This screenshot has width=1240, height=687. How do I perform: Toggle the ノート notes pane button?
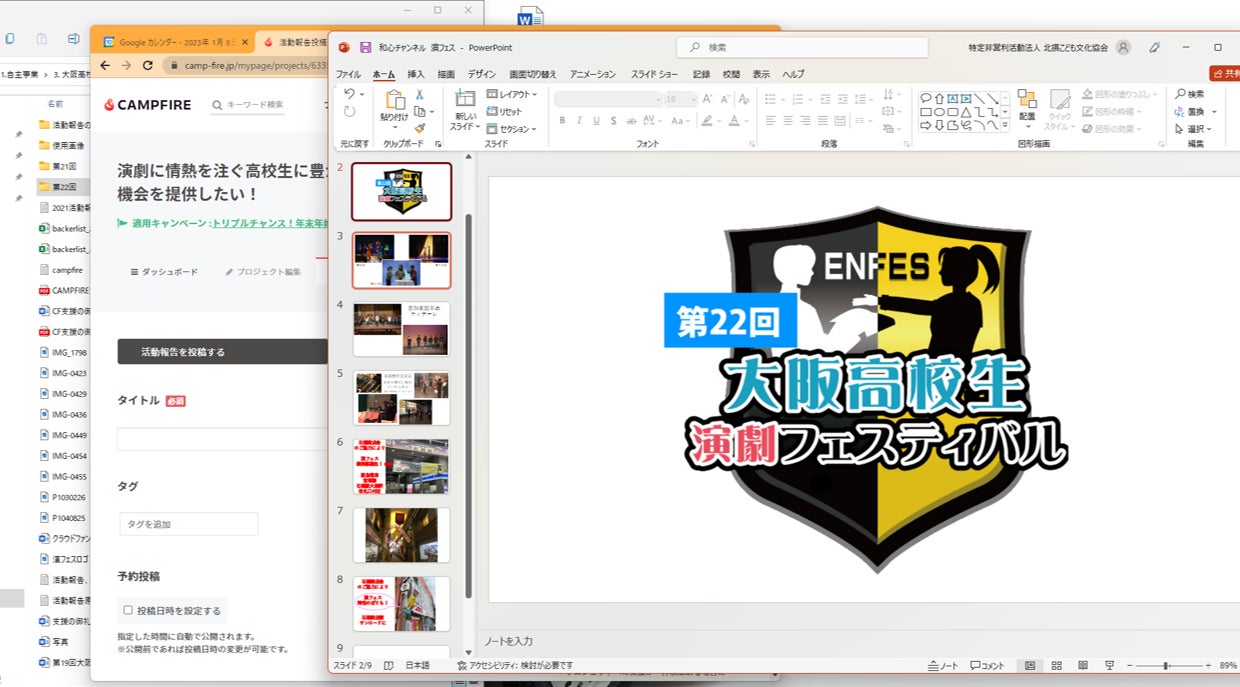(943, 665)
